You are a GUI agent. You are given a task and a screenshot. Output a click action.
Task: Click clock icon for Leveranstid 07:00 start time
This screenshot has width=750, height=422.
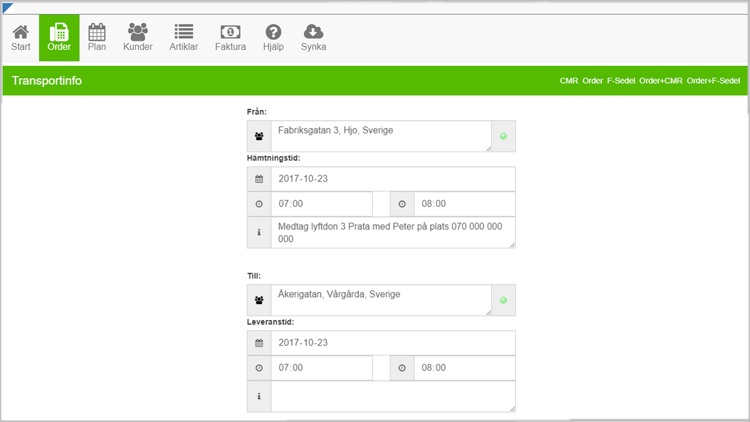click(x=259, y=368)
